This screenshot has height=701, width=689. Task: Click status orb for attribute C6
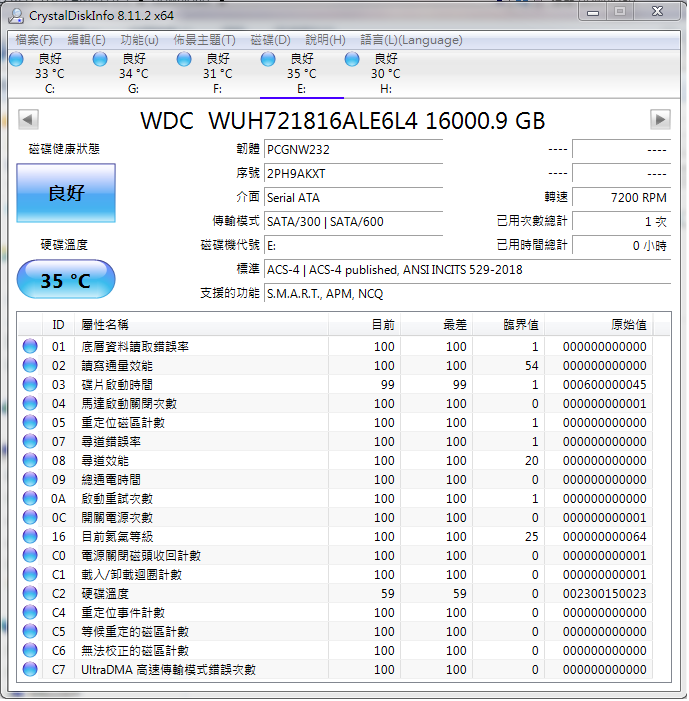click(30, 650)
